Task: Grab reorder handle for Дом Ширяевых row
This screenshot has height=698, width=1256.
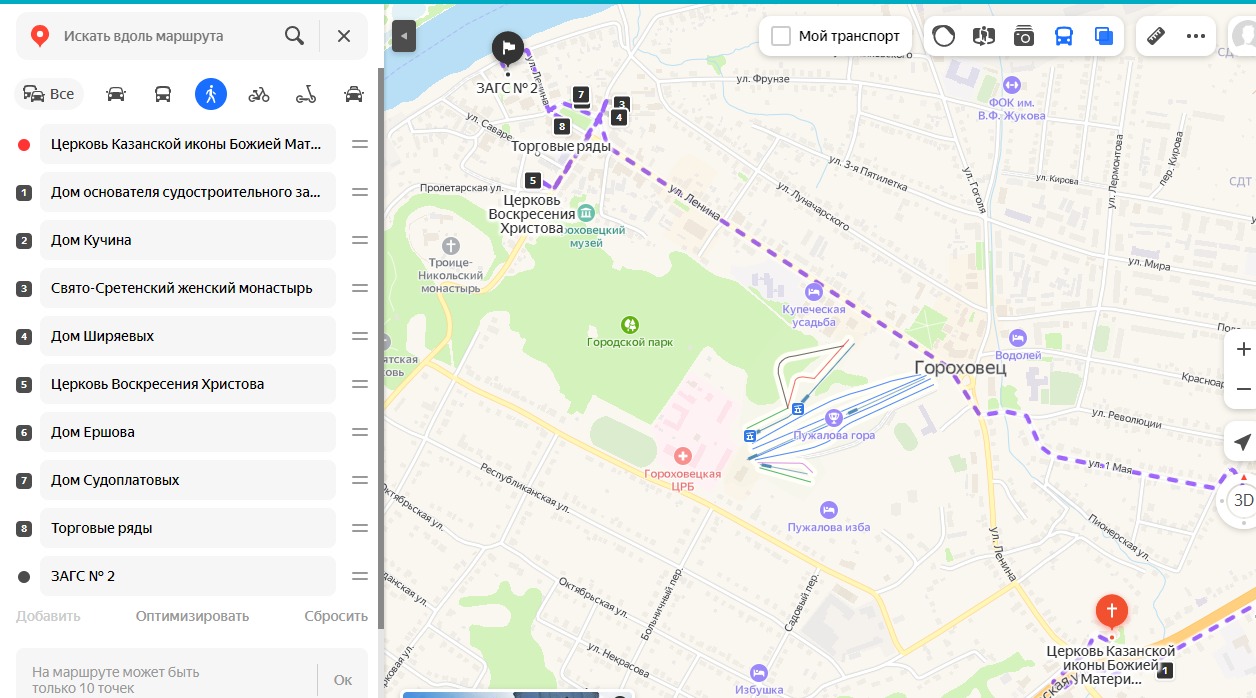Action: point(360,336)
